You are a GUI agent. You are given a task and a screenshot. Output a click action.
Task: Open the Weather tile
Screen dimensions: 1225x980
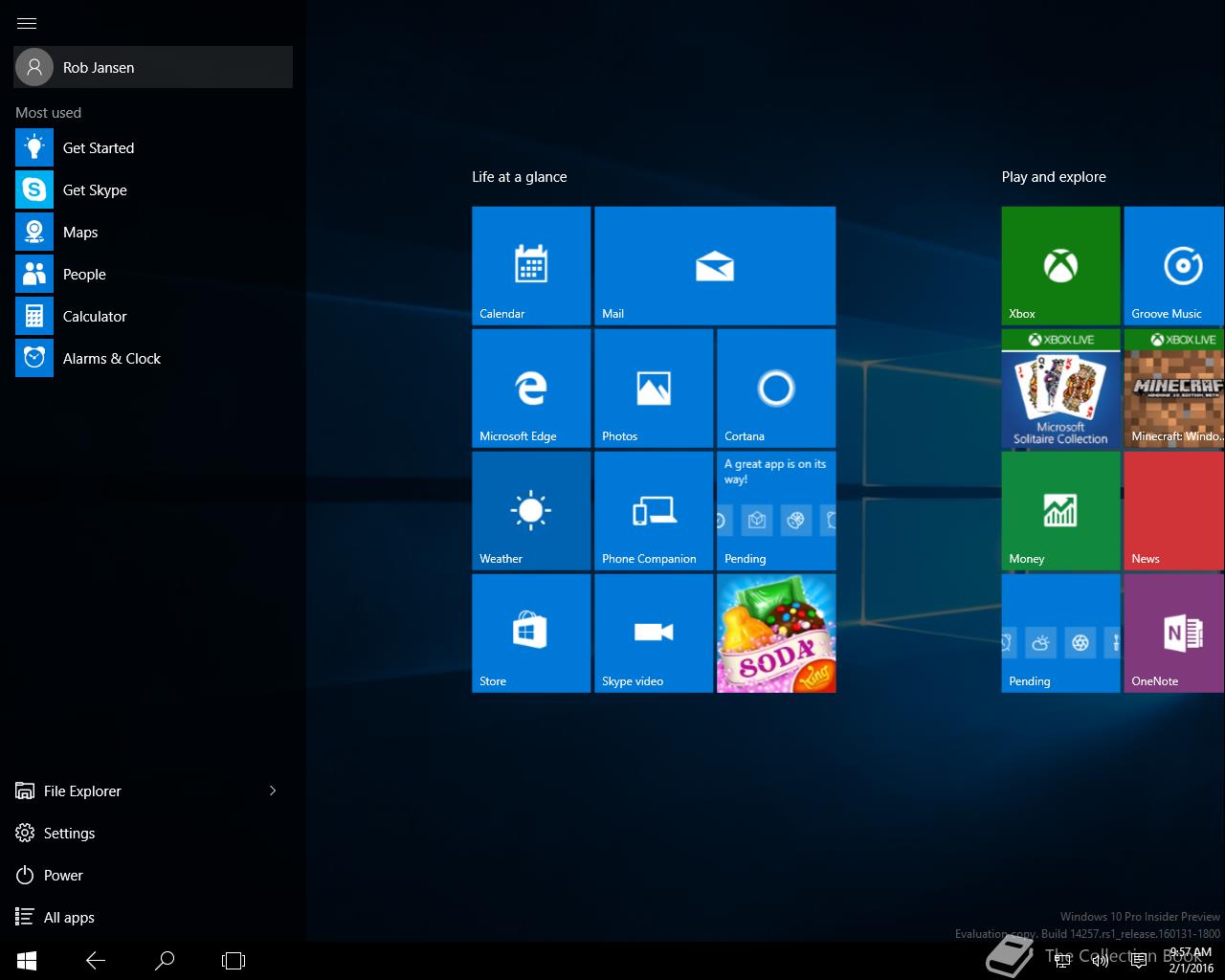pos(531,511)
